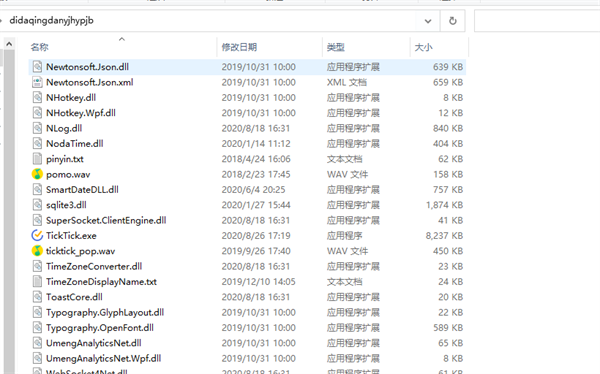Click the didaqingdanyjhypjb address bar path
Image resolution: width=600 pixels, height=374 pixels.
click(51, 20)
